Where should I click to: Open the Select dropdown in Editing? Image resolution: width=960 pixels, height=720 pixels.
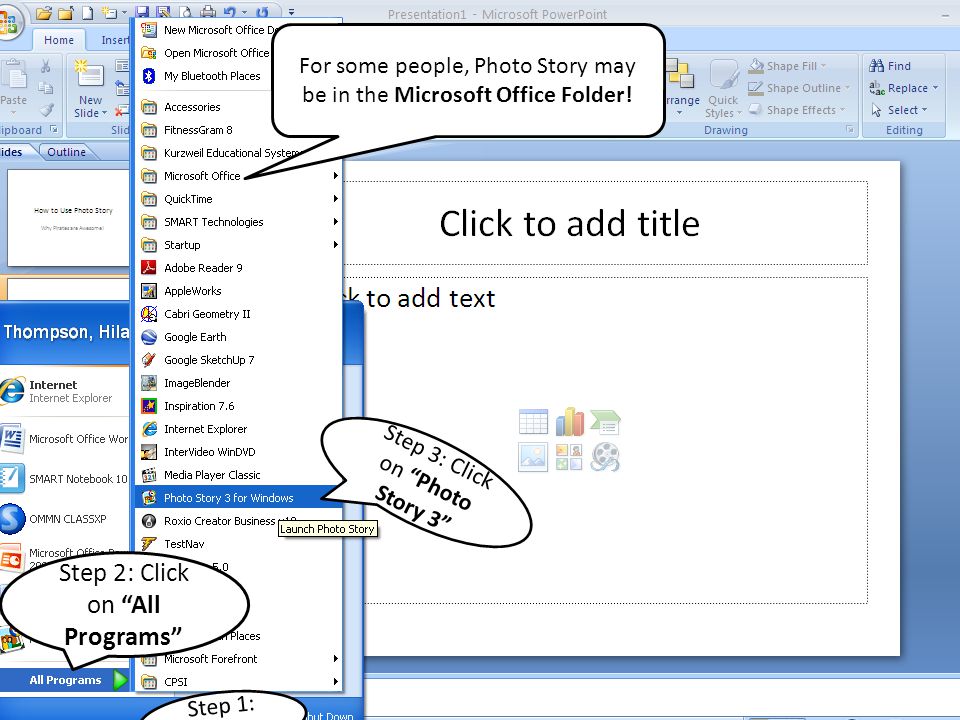pos(898,110)
